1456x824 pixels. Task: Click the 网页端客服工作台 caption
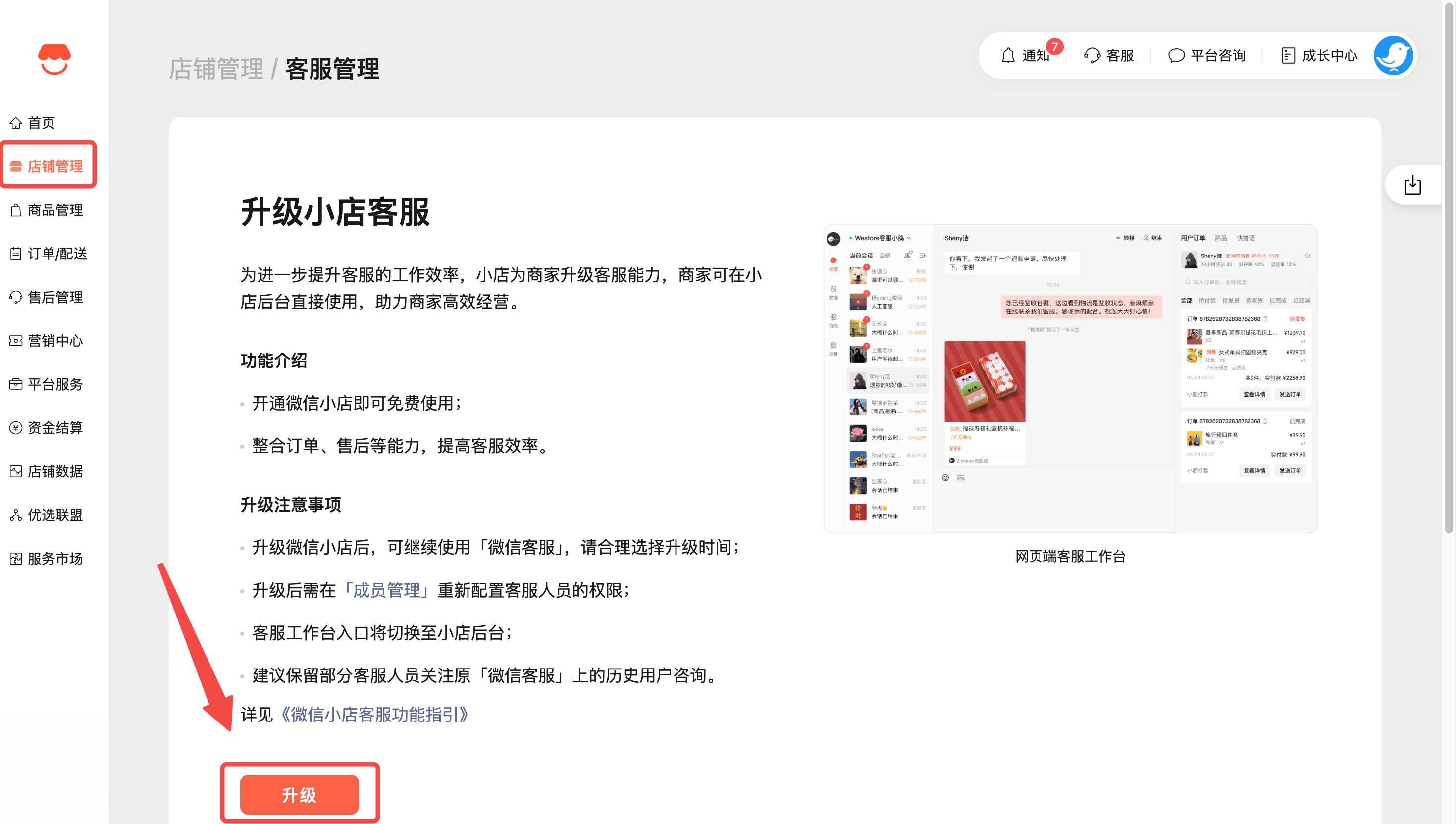[x=1070, y=556]
